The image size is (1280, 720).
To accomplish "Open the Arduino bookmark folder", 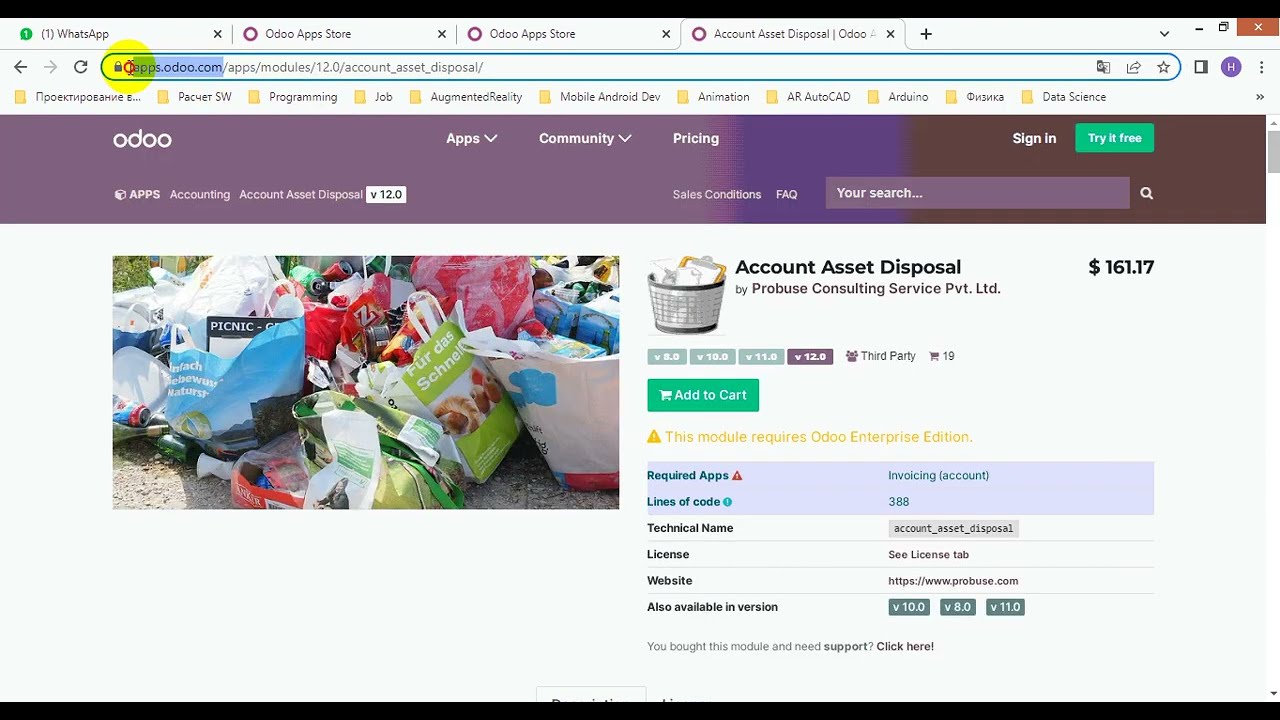I will [x=898, y=97].
